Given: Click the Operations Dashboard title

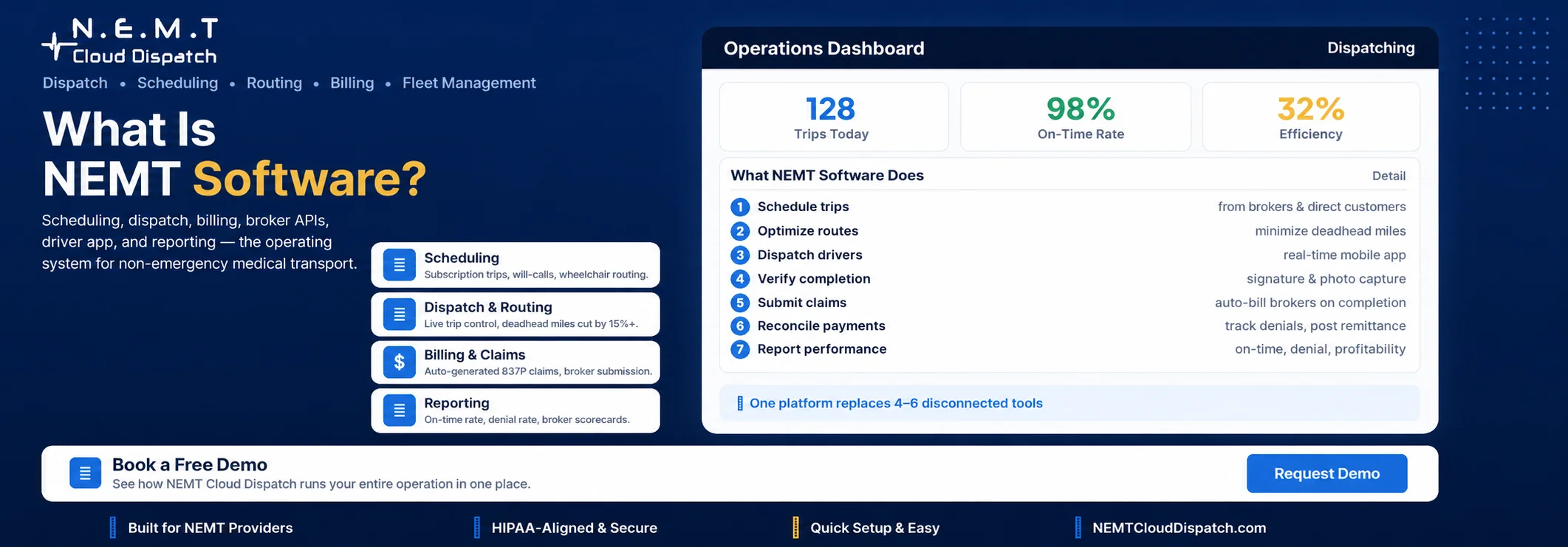Looking at the screenshot, I should pos(824,48).
